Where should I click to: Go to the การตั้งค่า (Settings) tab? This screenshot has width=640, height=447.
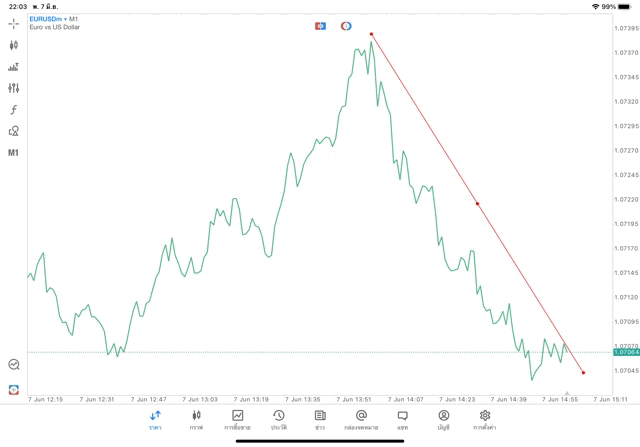click(485, 419)
